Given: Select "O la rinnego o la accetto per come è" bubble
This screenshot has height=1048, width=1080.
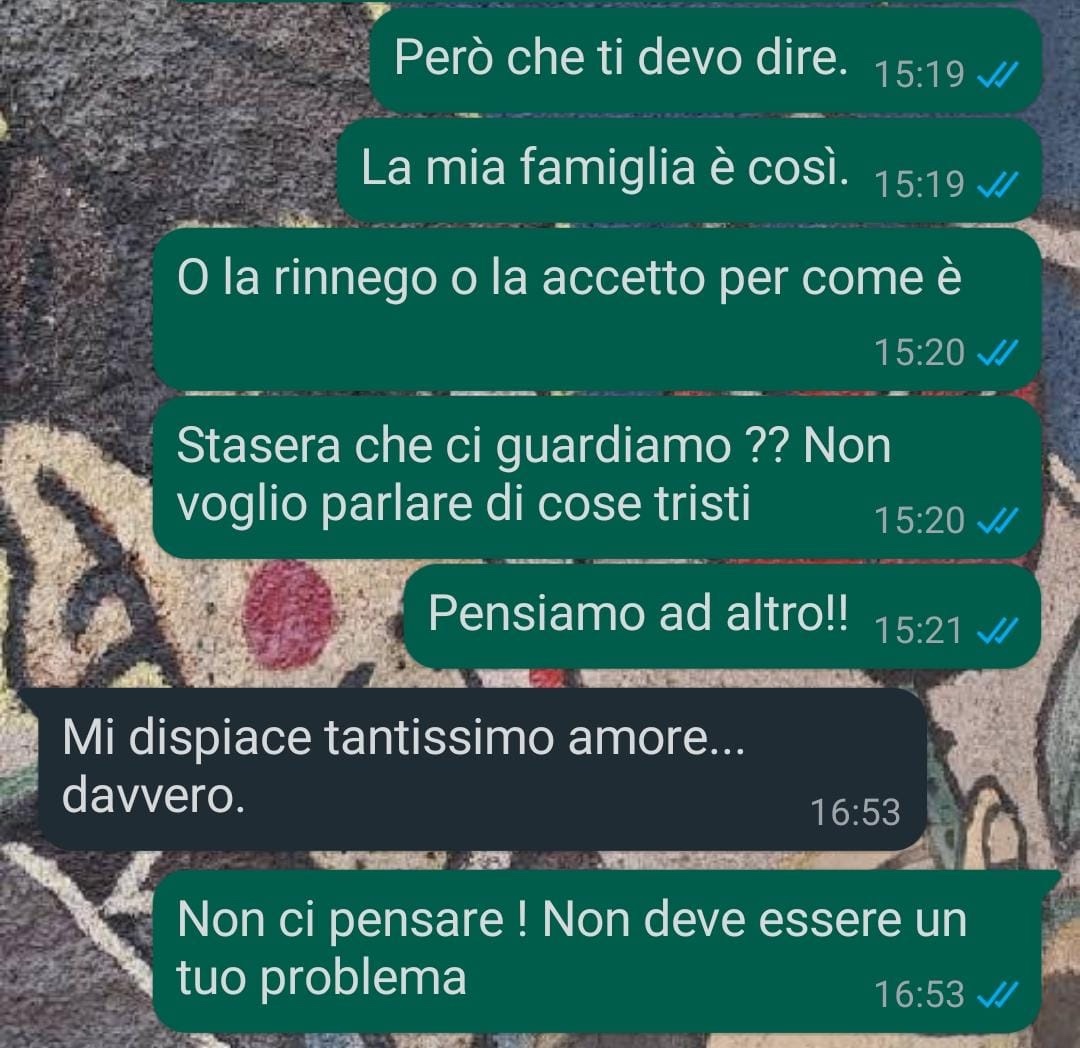Looking at the screenshot, I should point(596,309).
